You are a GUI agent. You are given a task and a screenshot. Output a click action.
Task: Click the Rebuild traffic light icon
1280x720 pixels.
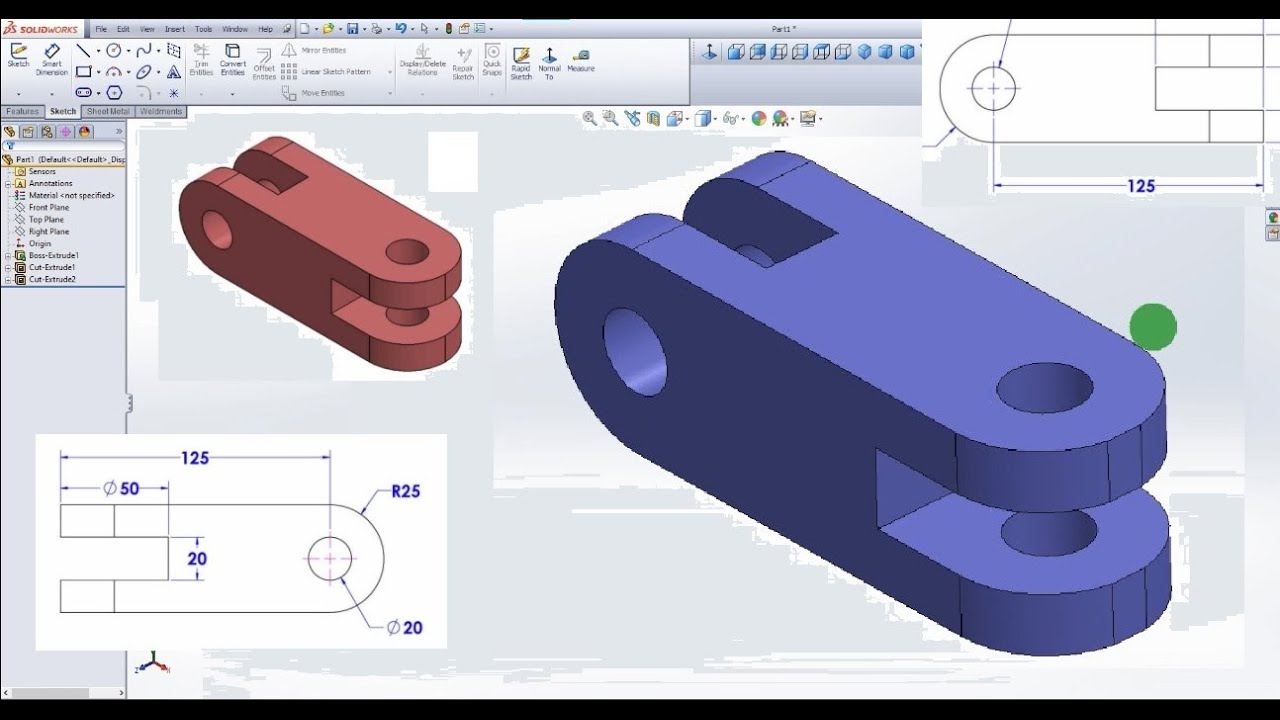448,29
